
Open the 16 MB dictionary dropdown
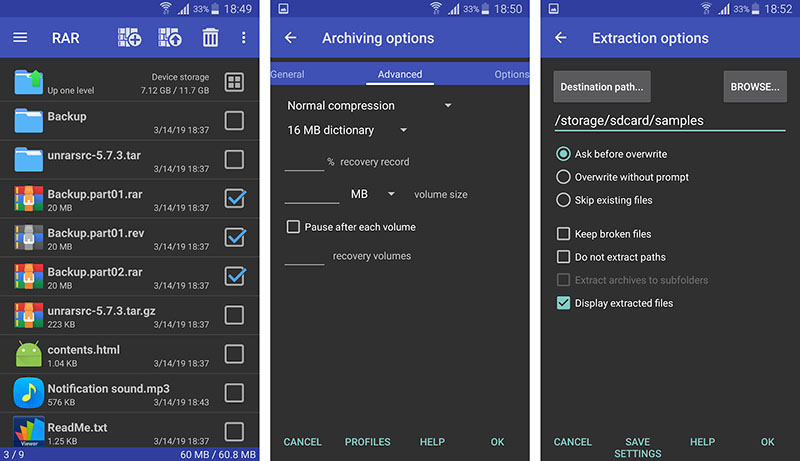[x=347, y=130]
